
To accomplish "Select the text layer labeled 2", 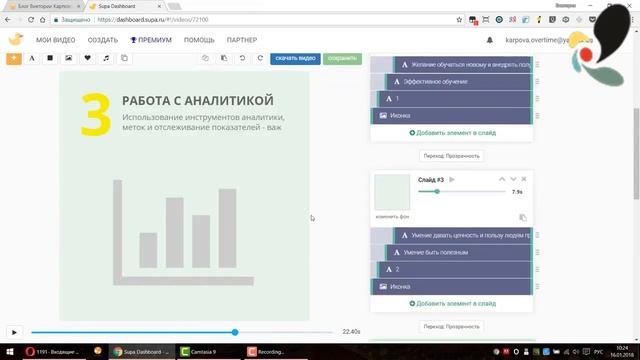I will [455, 269].
